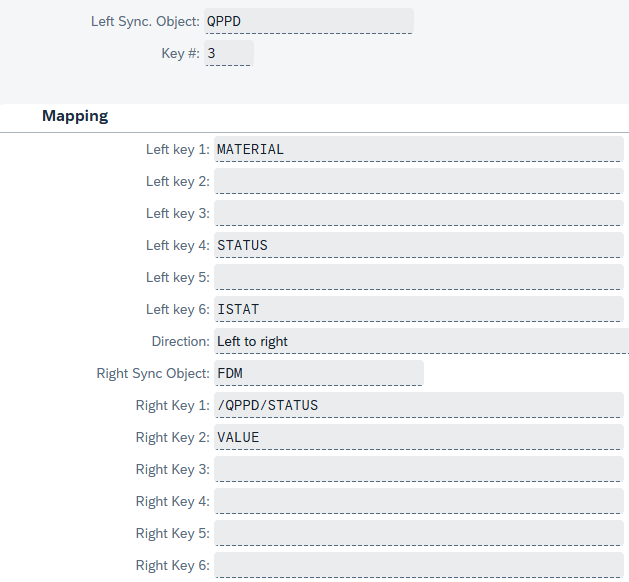Select the Key # field showing 3

click(229, 53)
